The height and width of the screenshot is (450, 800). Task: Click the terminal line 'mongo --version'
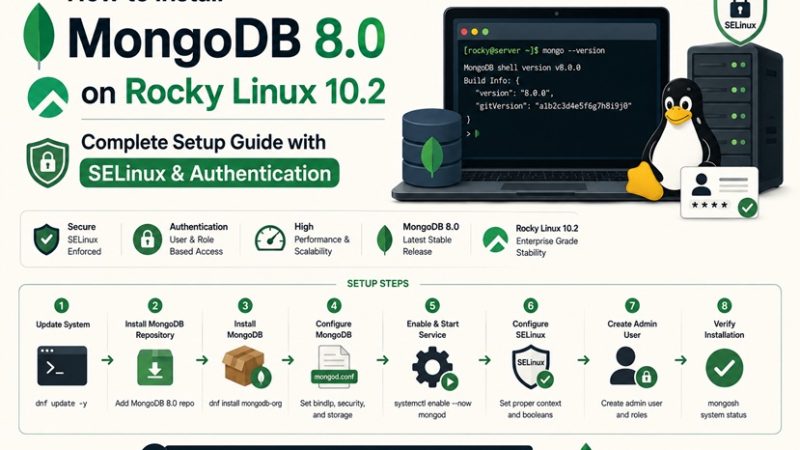pos(573,51)
